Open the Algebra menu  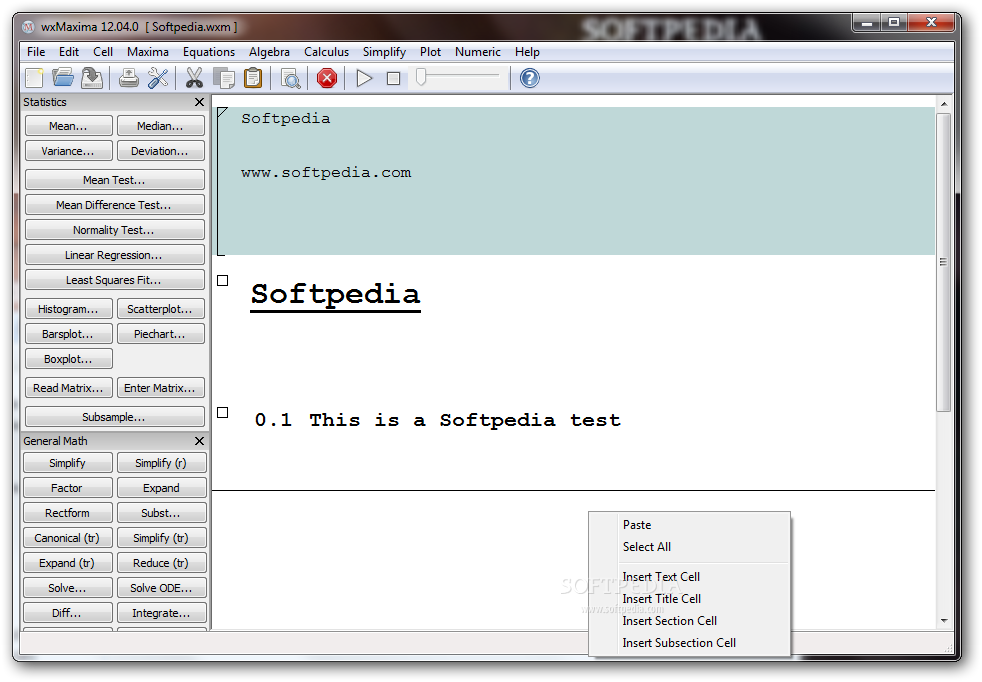269,52
